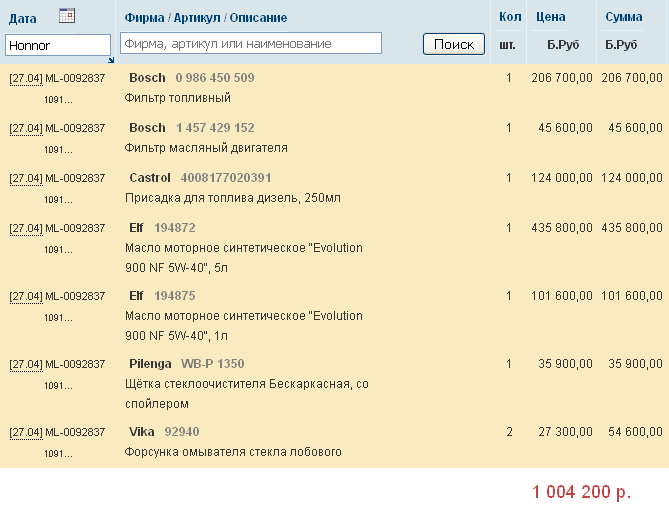Click the small arrow under the Honnor field

coord(111,61)
